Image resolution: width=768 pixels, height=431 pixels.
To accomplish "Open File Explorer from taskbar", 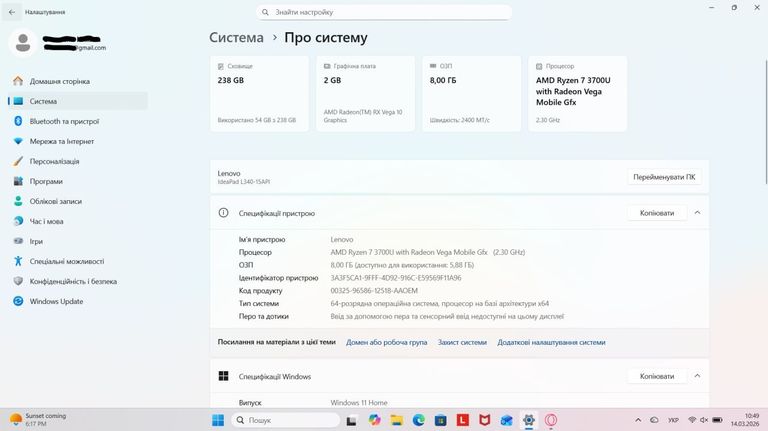I will (397, 420).
